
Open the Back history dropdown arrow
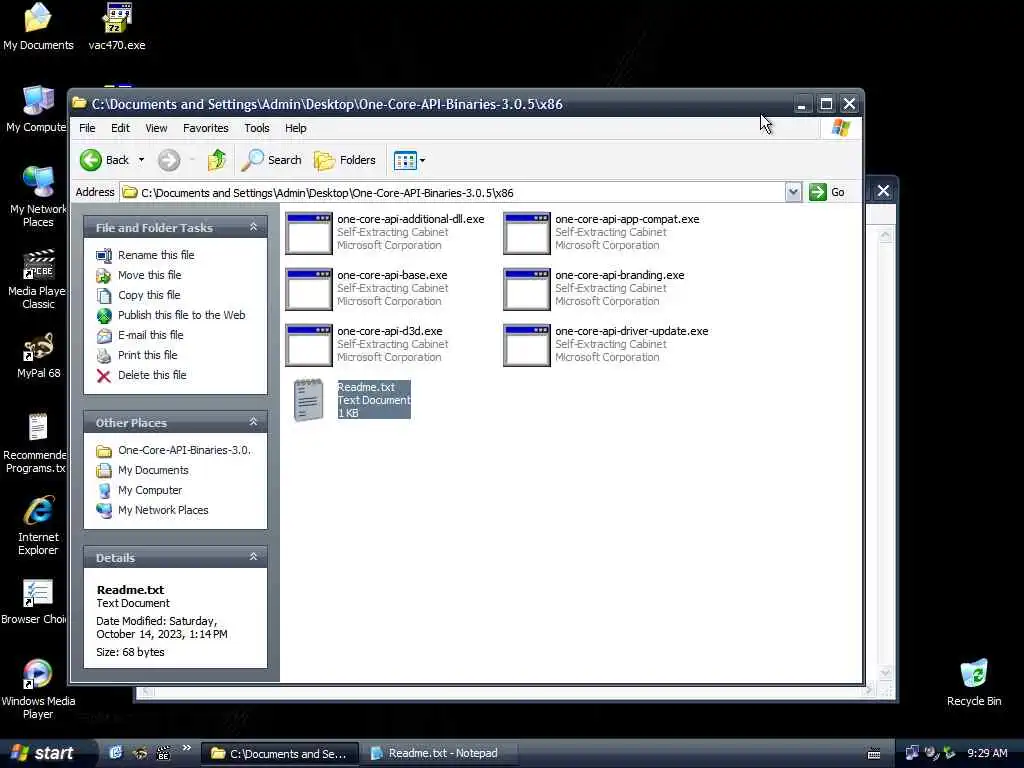(x=141, y=160)
